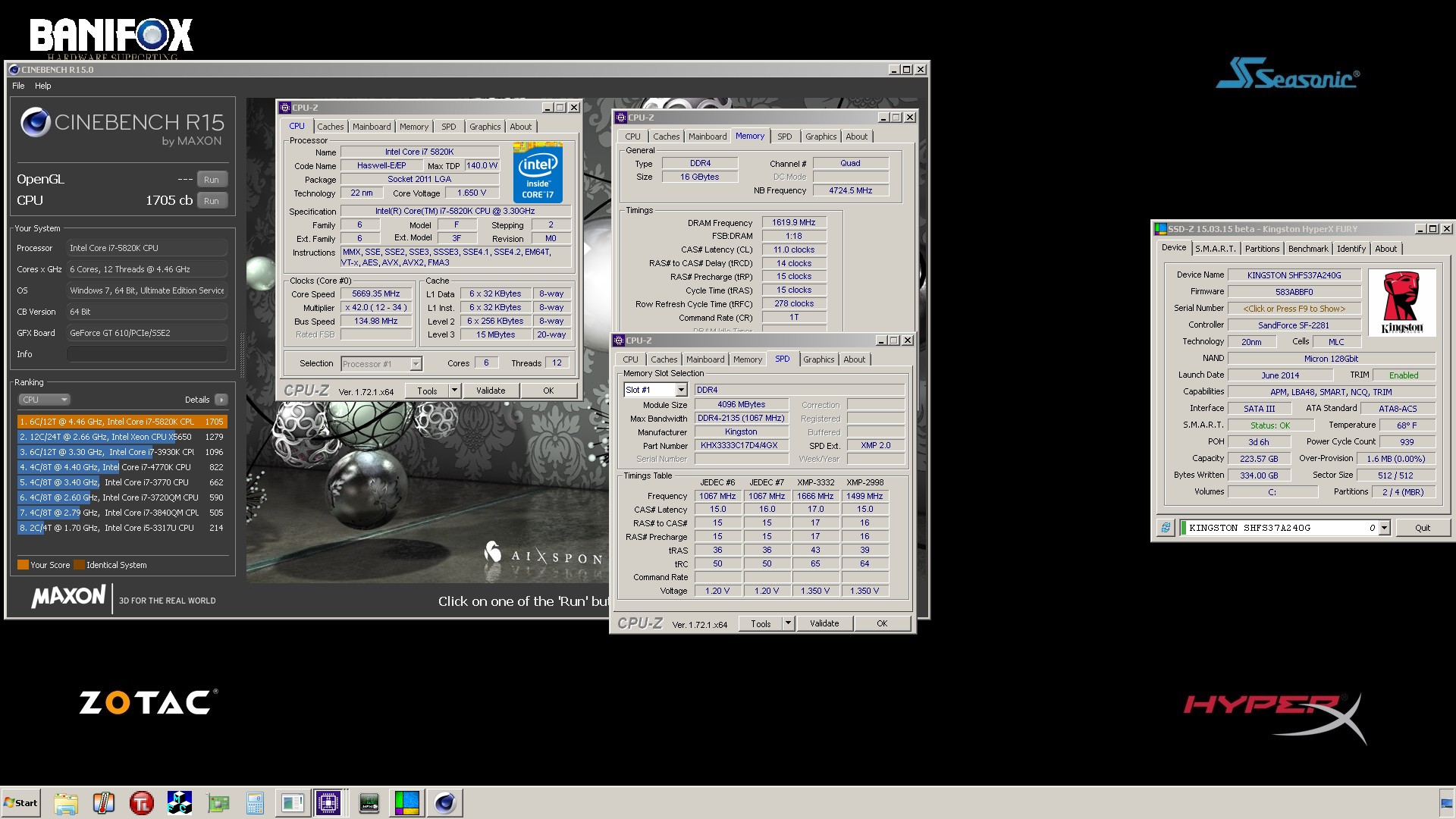
Task: Select ranking row Intel Core i7-3770 CPU
Action: point(122,482)
